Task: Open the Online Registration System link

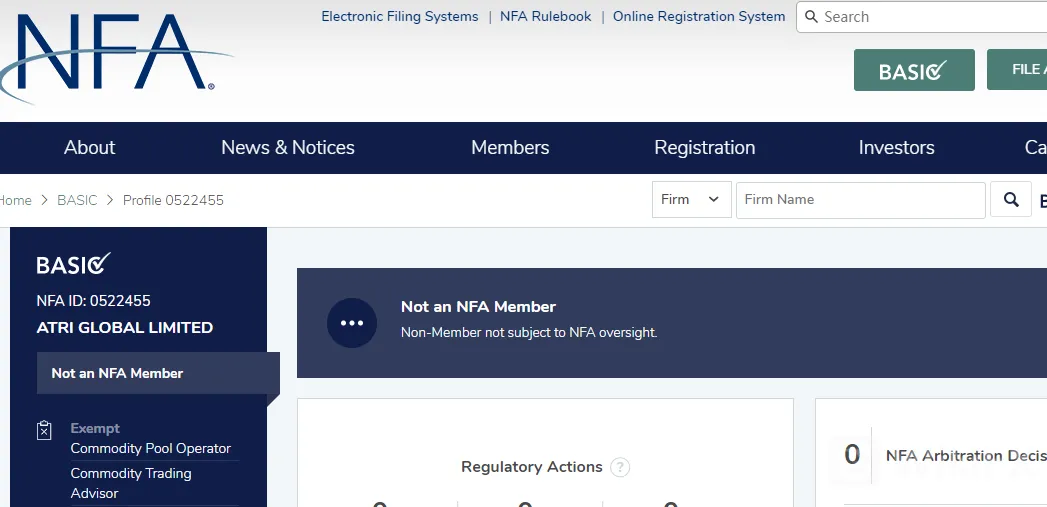Action: click(699, 17)
